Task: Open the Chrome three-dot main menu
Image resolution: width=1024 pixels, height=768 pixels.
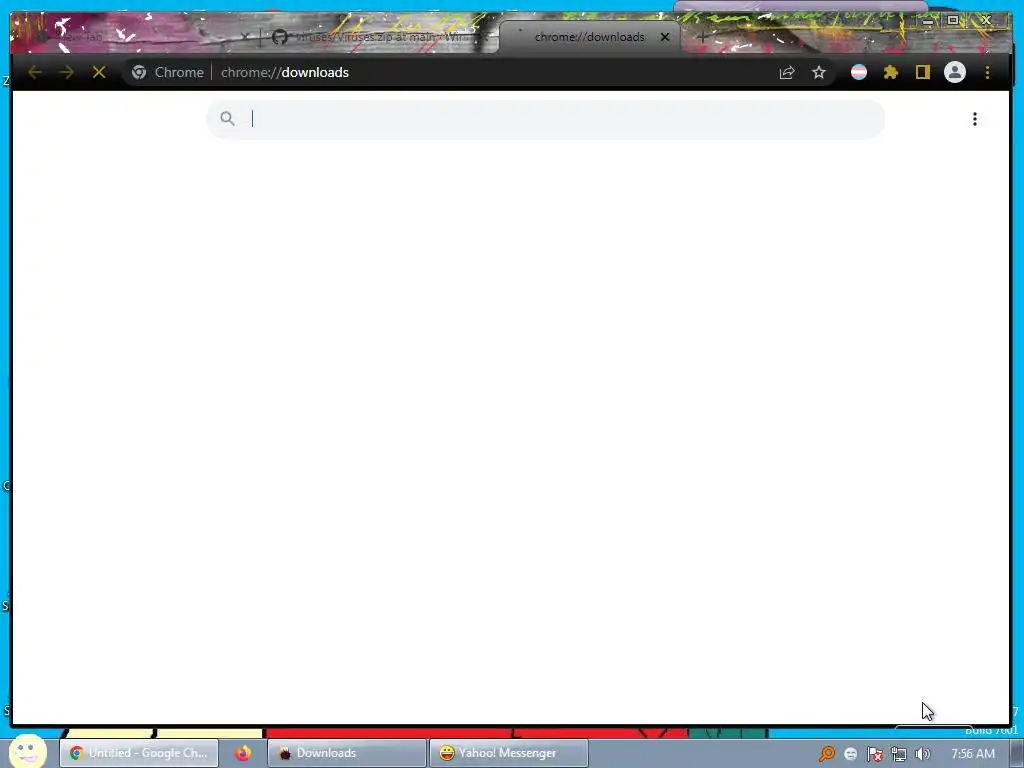Action: tap(987, 72)
